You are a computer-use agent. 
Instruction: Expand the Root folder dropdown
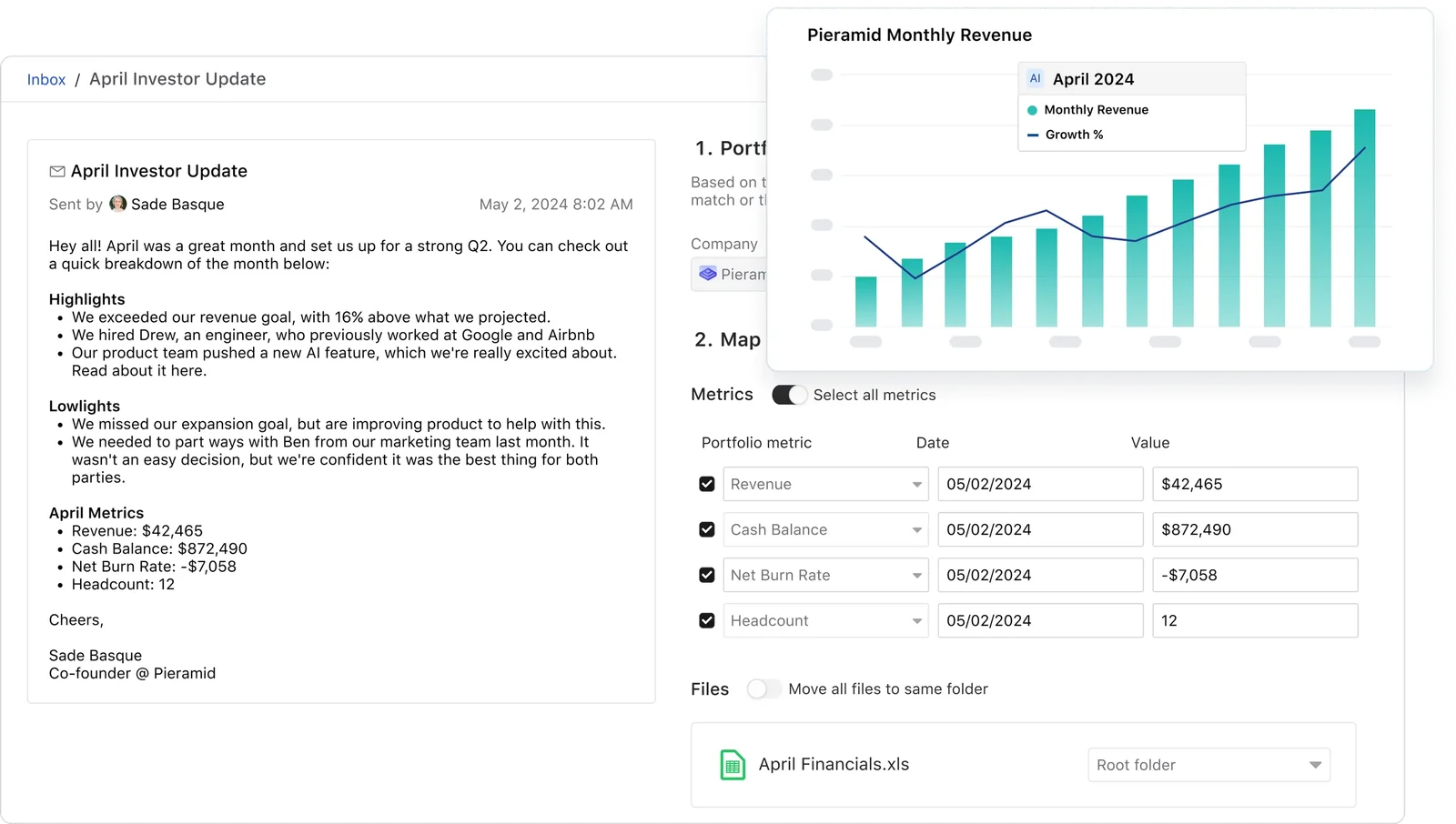point(1209,765)
